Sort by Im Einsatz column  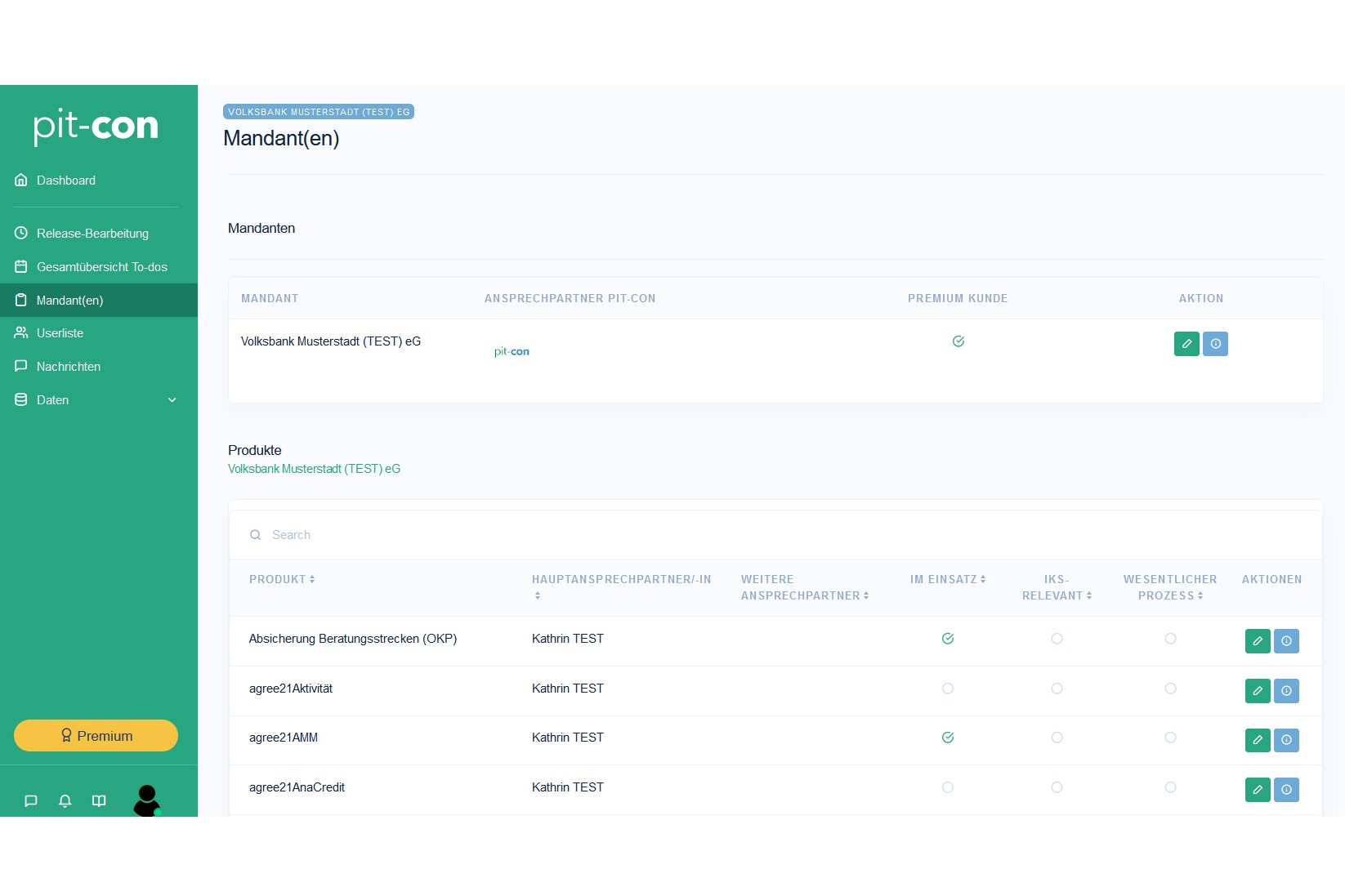tap(948, 579)
